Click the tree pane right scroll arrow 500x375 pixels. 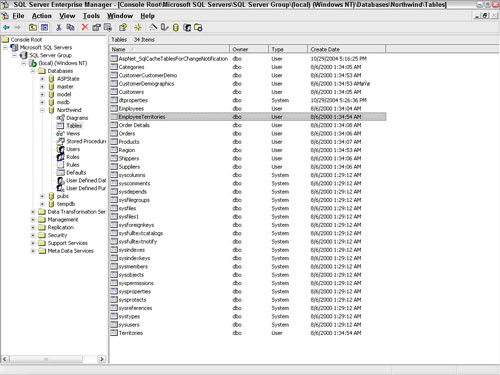(x=102, y=359)
